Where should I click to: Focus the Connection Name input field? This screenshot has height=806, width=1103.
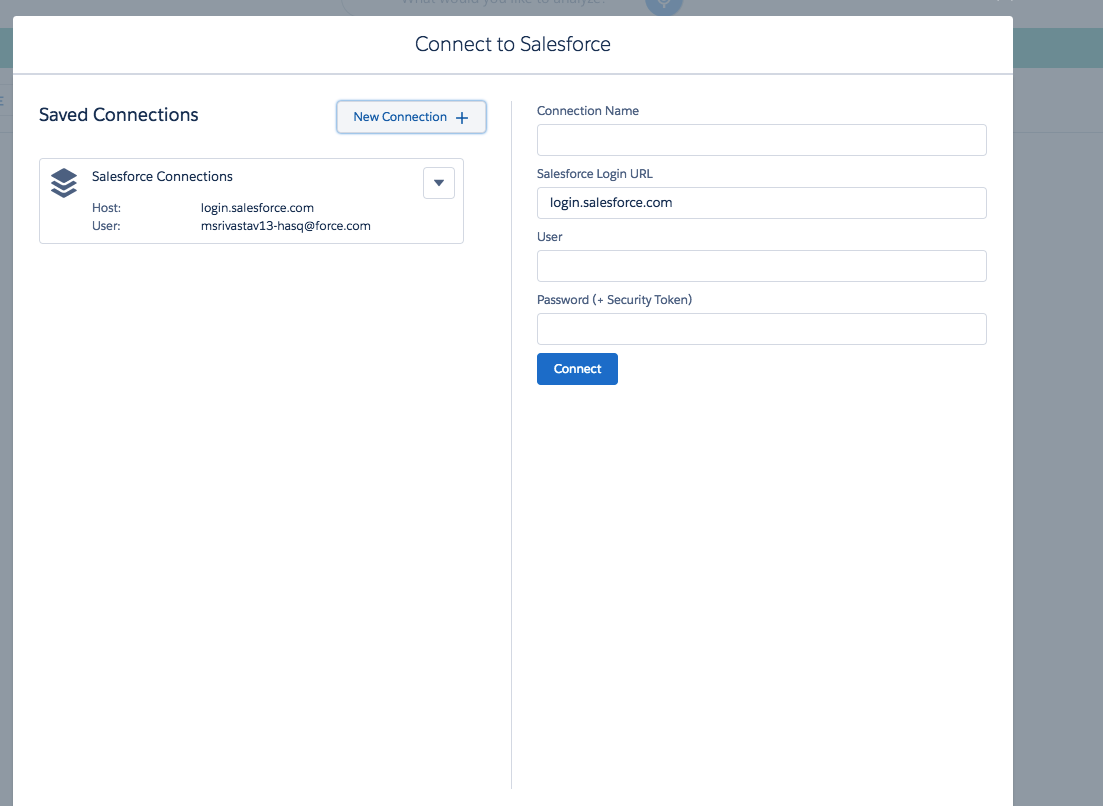761,140
